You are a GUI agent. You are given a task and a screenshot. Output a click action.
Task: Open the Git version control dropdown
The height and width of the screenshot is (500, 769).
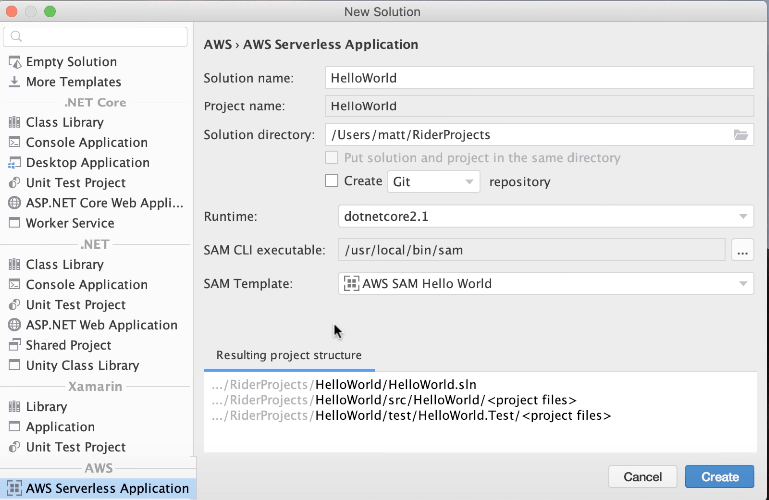pos(432,182)
